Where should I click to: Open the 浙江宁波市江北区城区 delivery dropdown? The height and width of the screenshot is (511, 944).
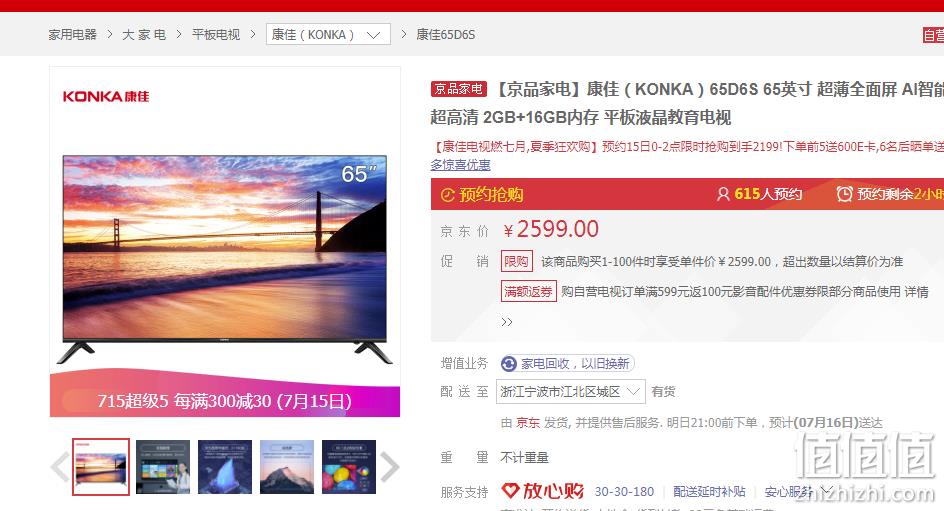(571, 392)
